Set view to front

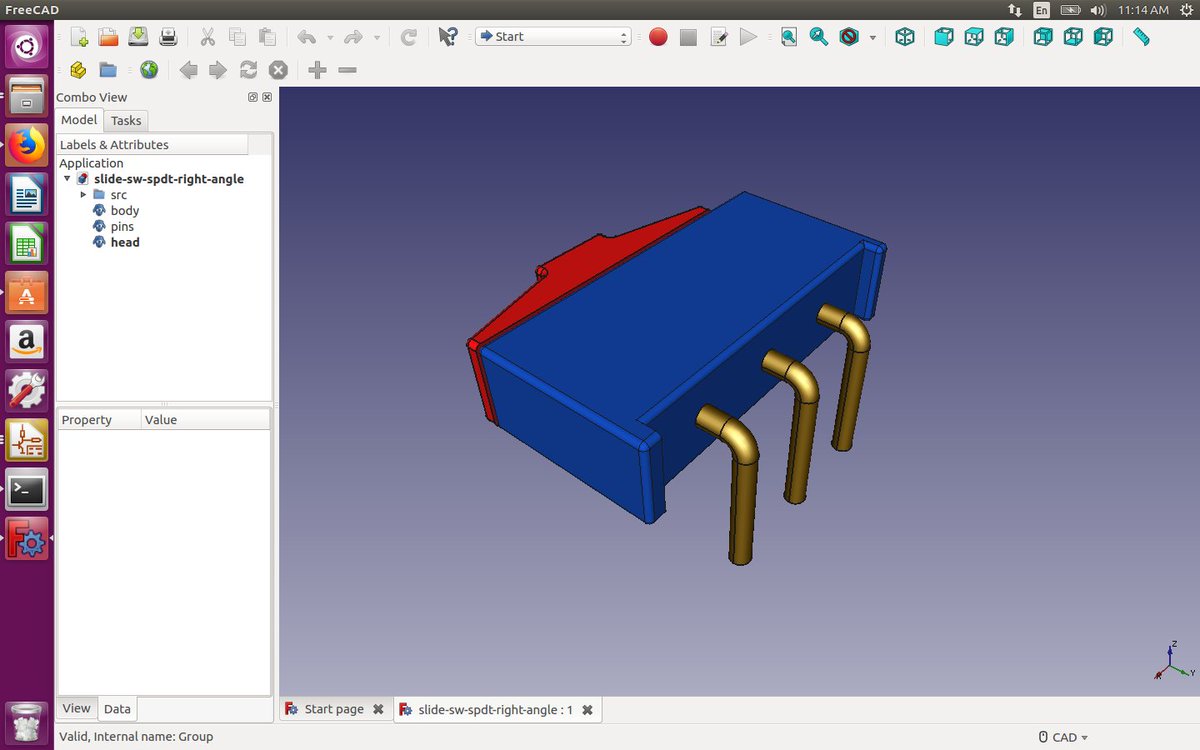943,37
